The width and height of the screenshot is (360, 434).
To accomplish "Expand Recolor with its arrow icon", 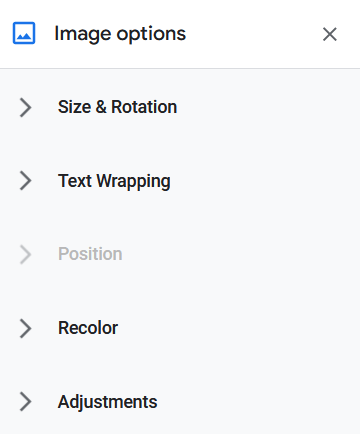I will coord(25,328).
